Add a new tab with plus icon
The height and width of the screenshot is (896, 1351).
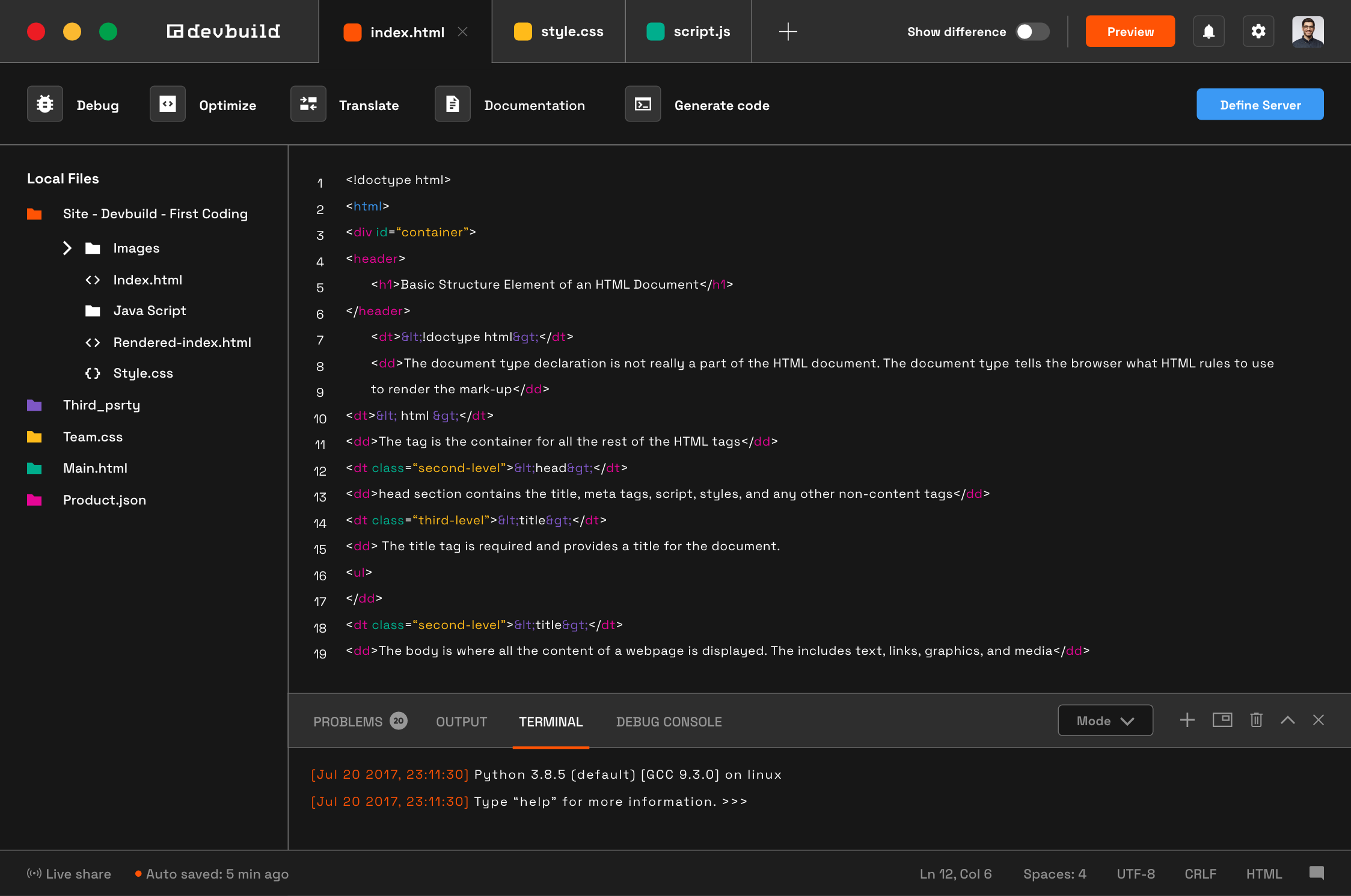pyautogui.click(x=788, y=31)
